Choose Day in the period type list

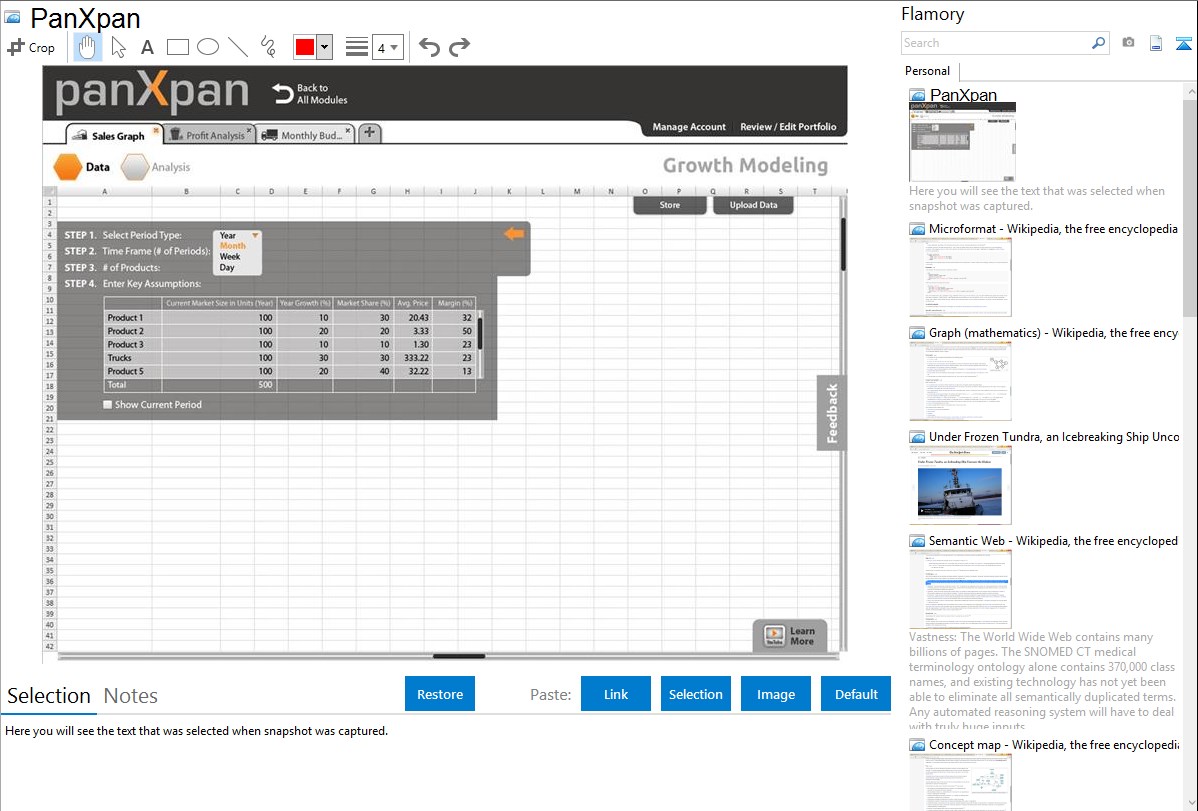pos(227,268)
